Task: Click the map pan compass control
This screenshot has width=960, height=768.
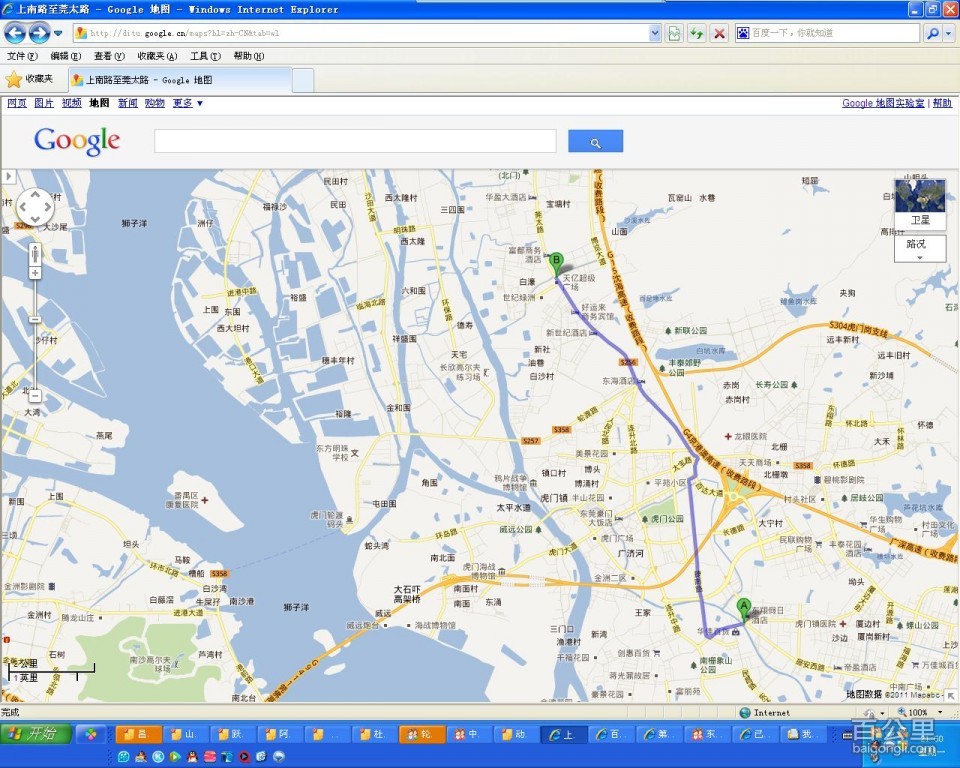Action: [35, 207]
